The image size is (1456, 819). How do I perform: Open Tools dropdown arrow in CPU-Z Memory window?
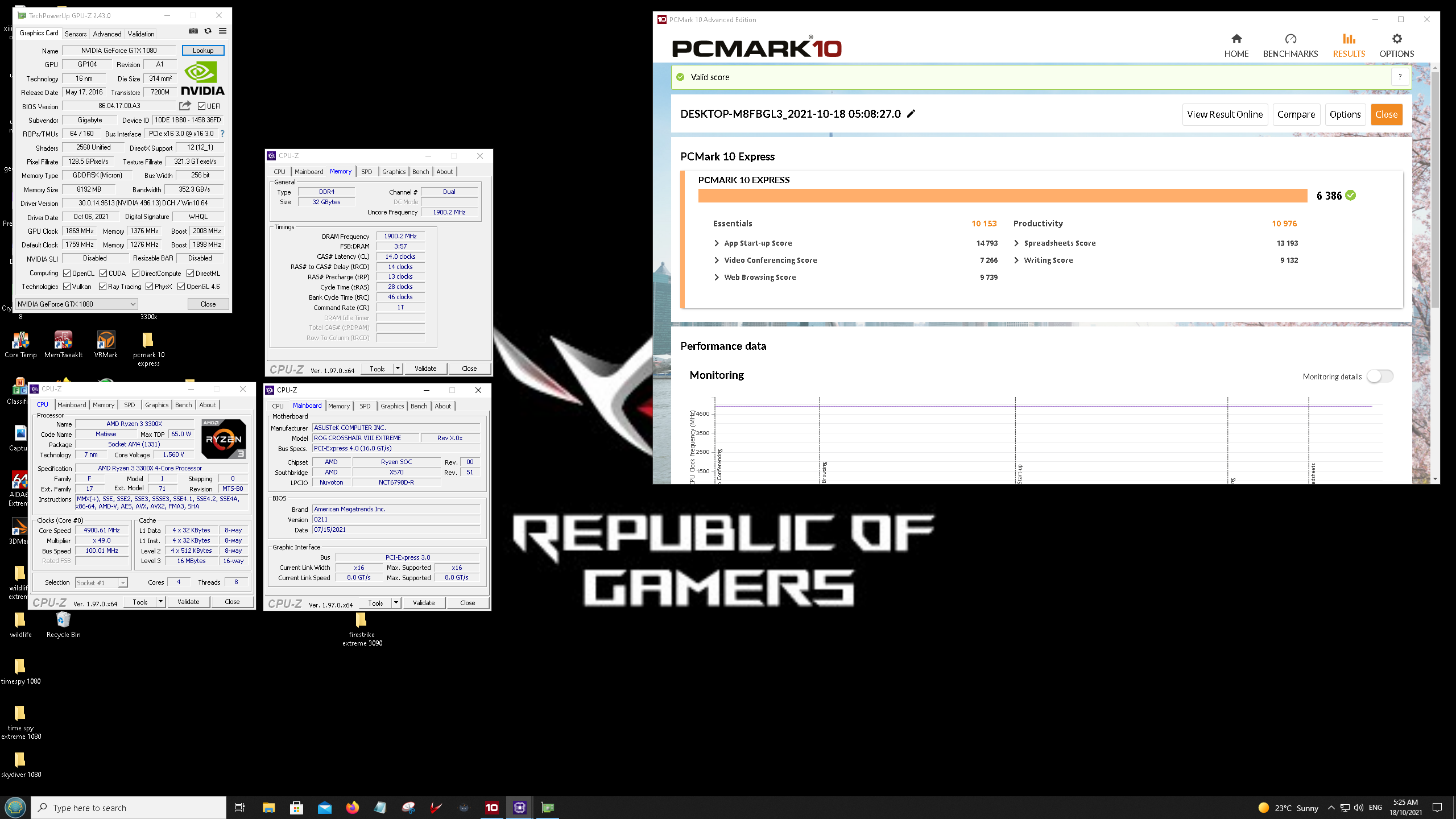(398, 369)
